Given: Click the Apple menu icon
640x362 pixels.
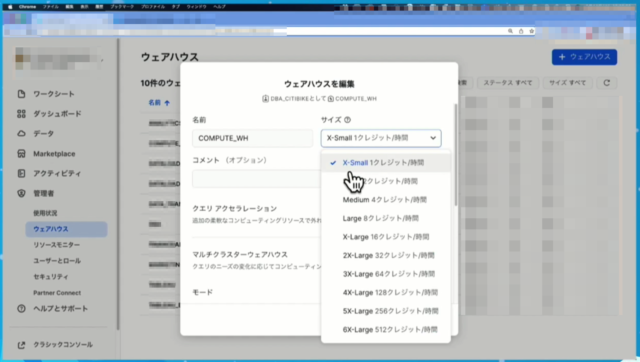Looking at the screenshot, I should click(x=10, y=7).
